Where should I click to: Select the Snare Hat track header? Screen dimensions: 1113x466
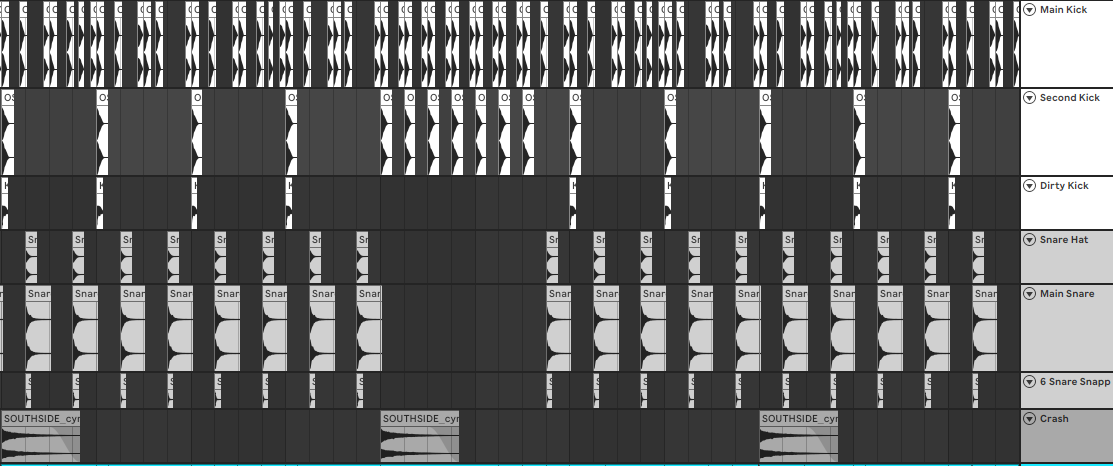(1064, 240)
